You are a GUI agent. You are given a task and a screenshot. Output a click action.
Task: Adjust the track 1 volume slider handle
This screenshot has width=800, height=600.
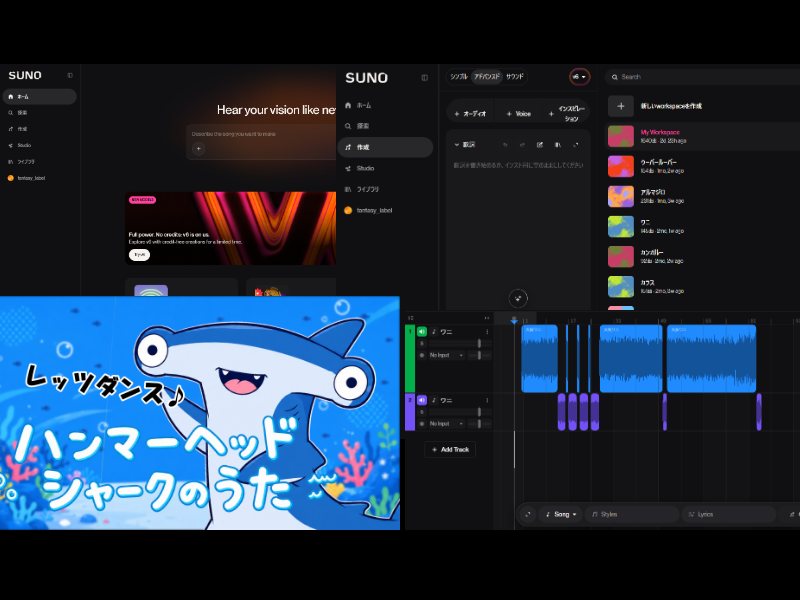click(x=479, y=343)
